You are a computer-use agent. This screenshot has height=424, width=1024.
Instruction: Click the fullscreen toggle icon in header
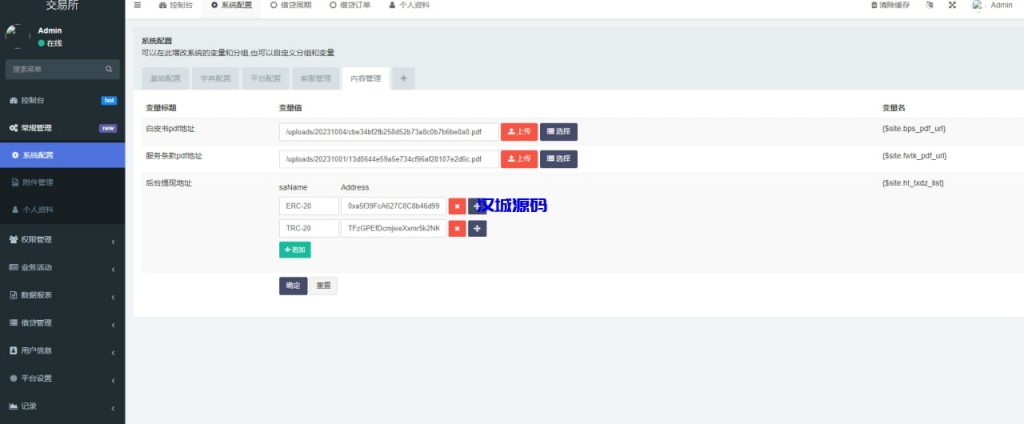pos(951,6)
